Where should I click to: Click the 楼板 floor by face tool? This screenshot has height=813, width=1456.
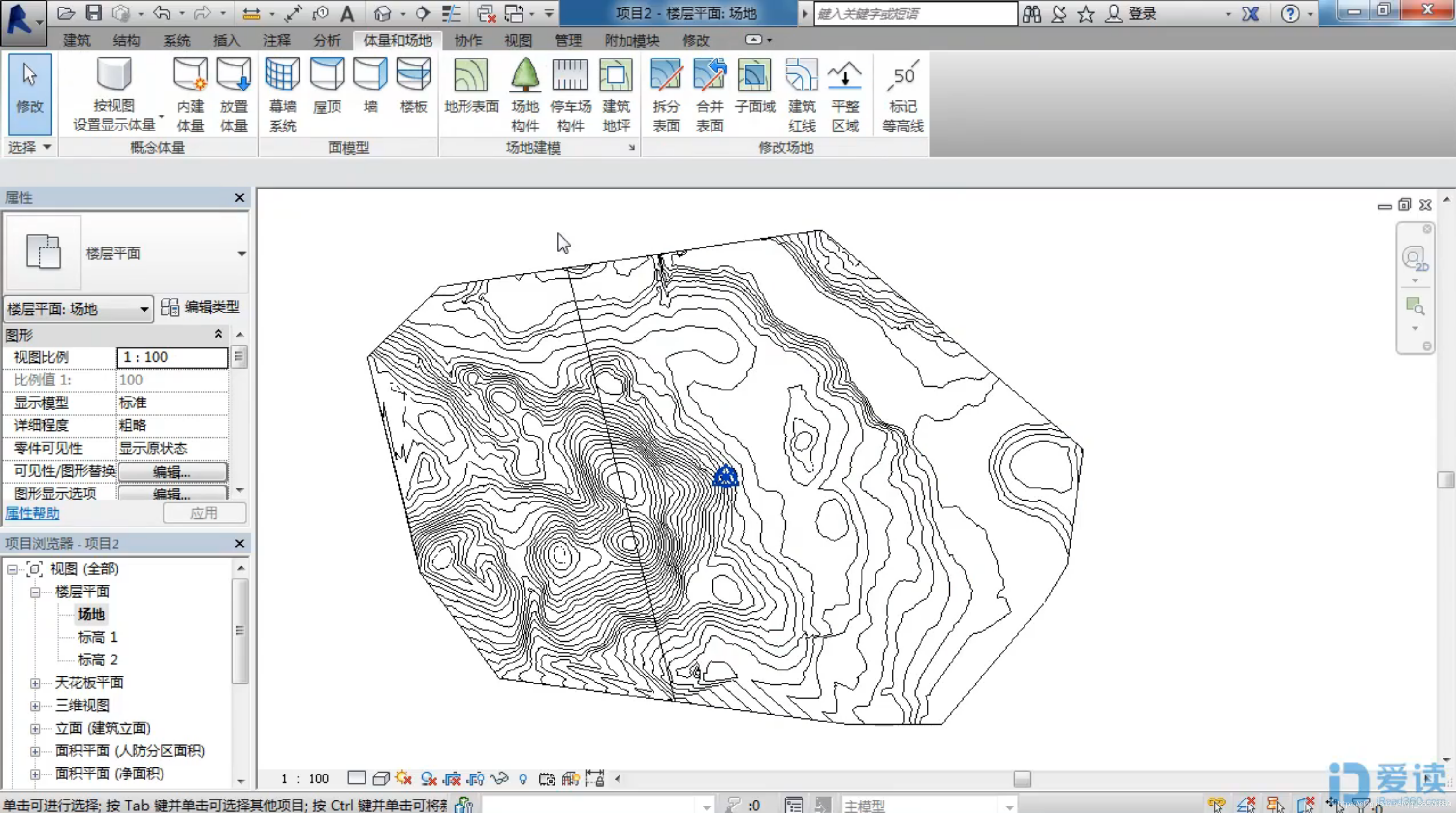click(x=414, y=86)
